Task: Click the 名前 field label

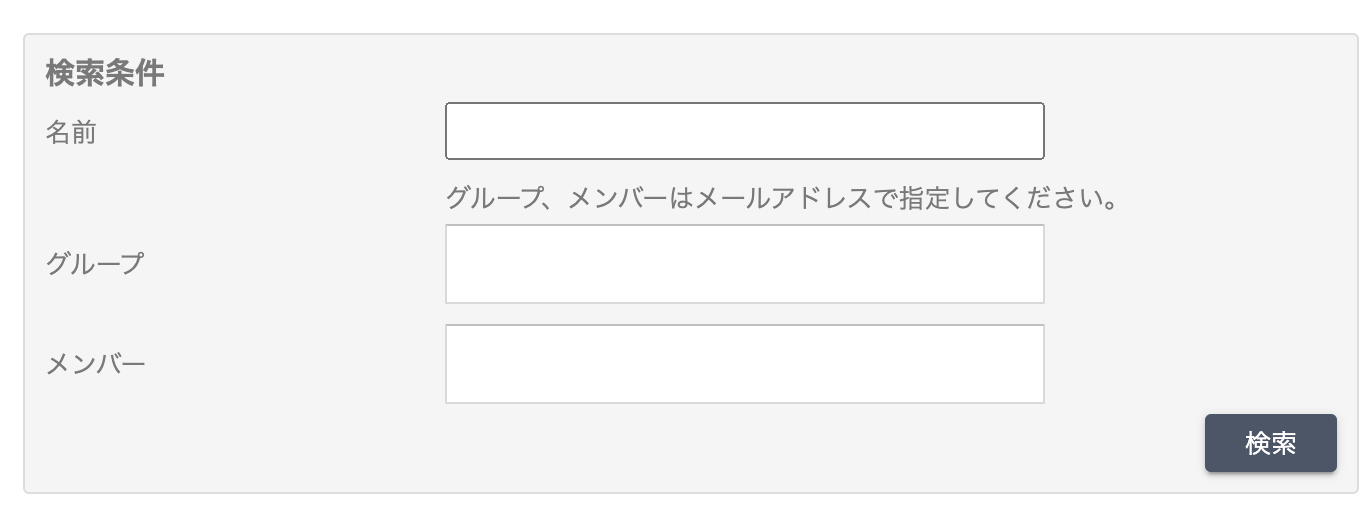Action: coord(71,132)
